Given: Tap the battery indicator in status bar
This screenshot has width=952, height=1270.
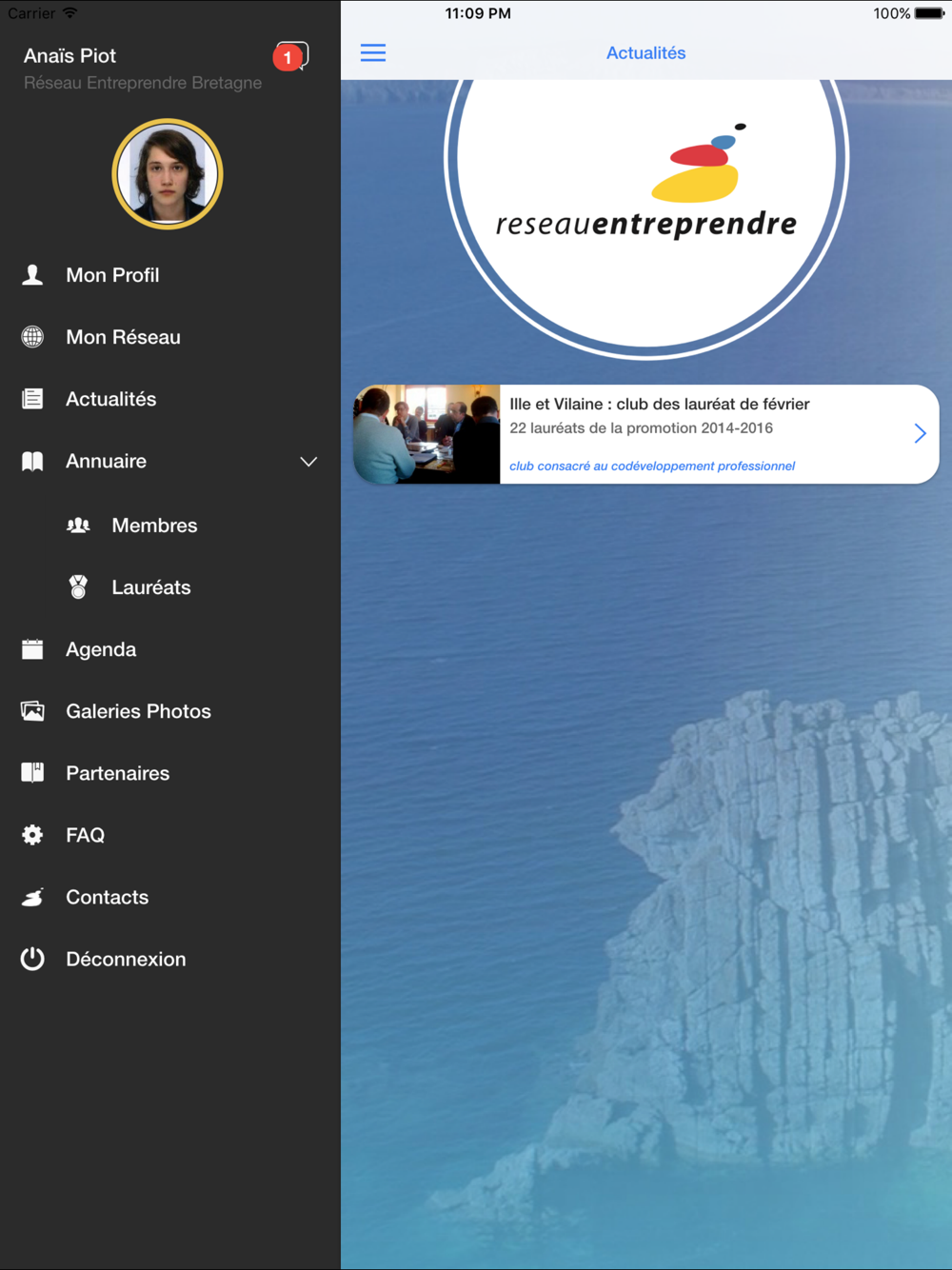Looking at the screenshot, I should click(x=930, y=13).
